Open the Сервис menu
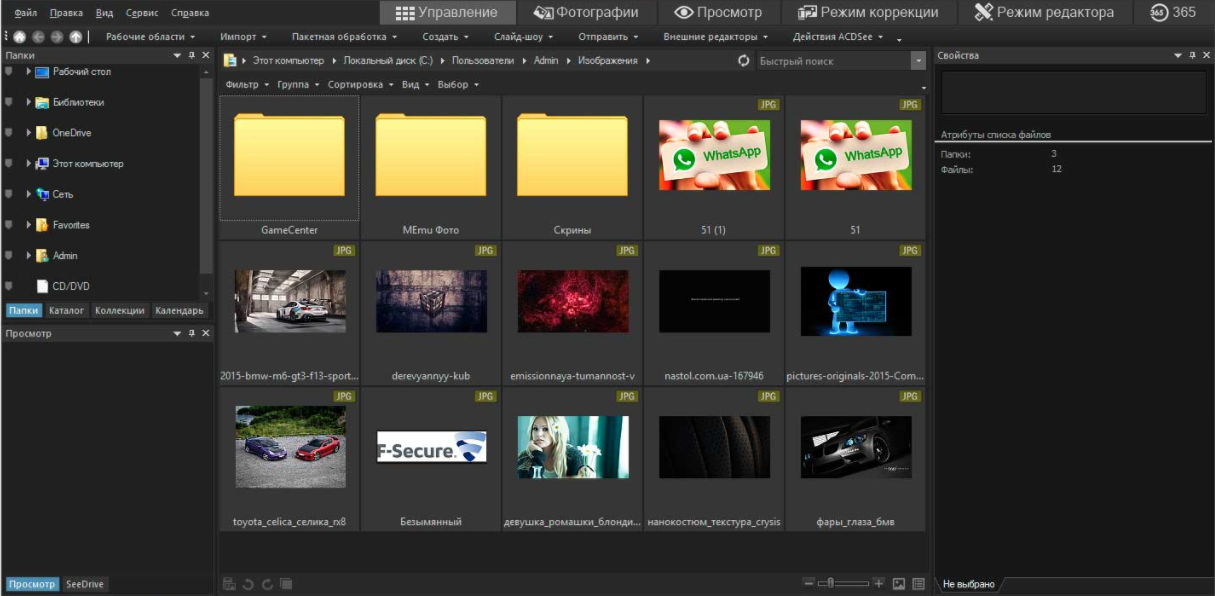 [142, 13]
